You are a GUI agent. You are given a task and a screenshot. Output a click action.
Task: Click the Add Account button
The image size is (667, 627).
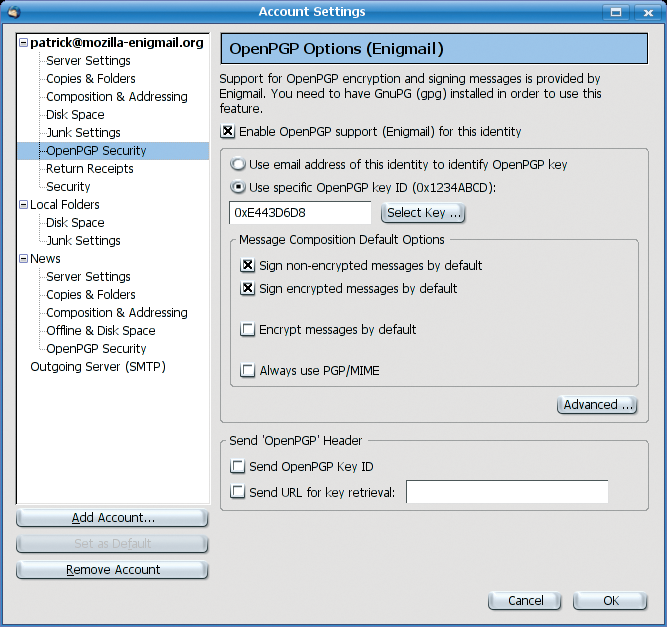[x=112, y=518]
